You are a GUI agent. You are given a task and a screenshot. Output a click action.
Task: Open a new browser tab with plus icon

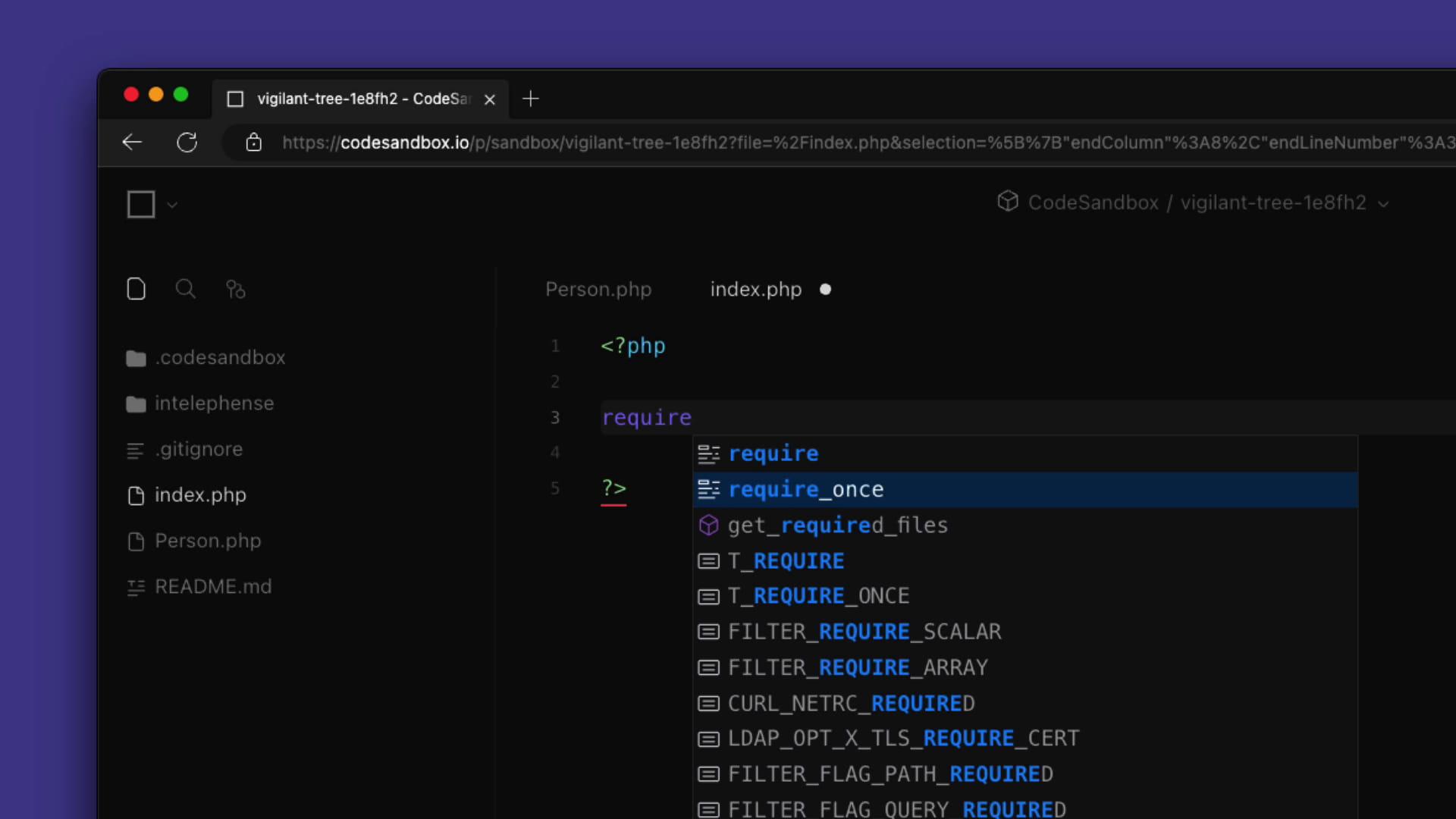(x=531, y=99)
